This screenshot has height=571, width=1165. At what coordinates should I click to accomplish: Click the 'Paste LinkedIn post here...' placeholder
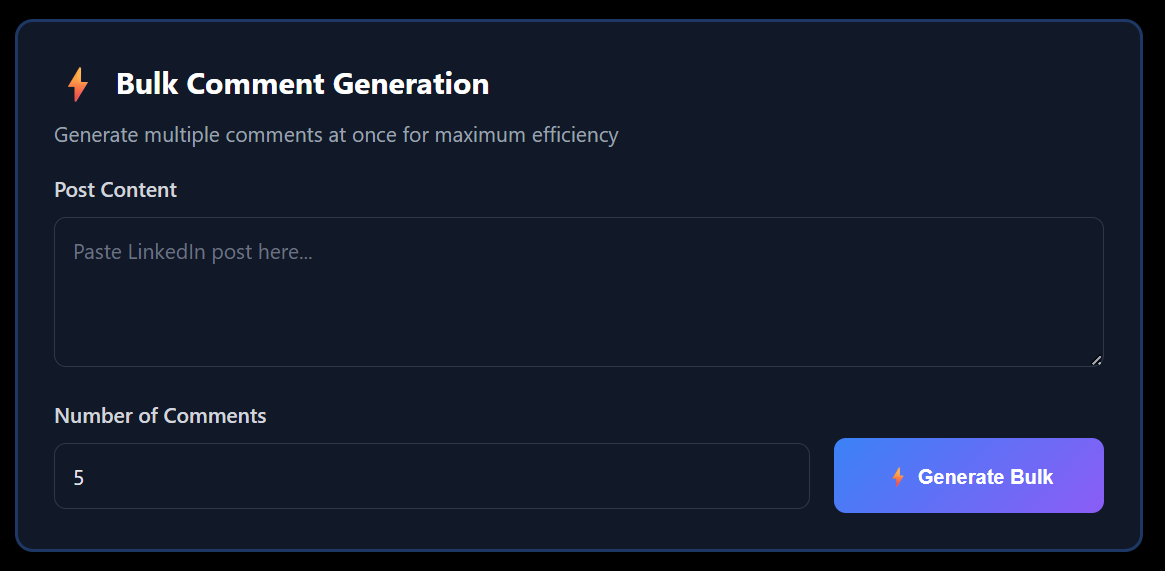(x=193, y=252)
